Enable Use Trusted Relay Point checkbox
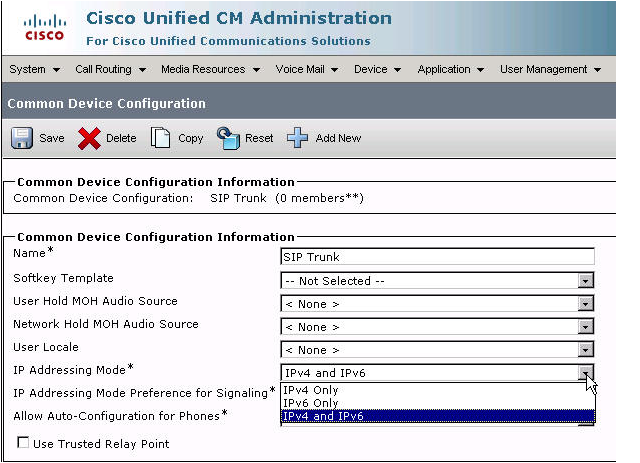The height and width of the screenshot is (463, 640). (x=23, y=443)
